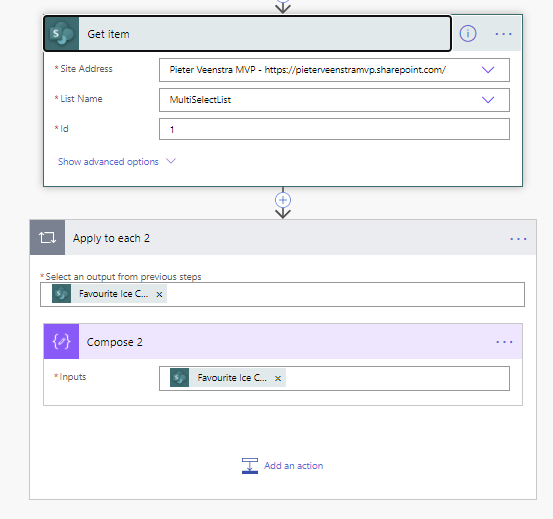This screenshot has height=519, width=553.
Task: Click the Add an action icon
Action: [250, 466]
